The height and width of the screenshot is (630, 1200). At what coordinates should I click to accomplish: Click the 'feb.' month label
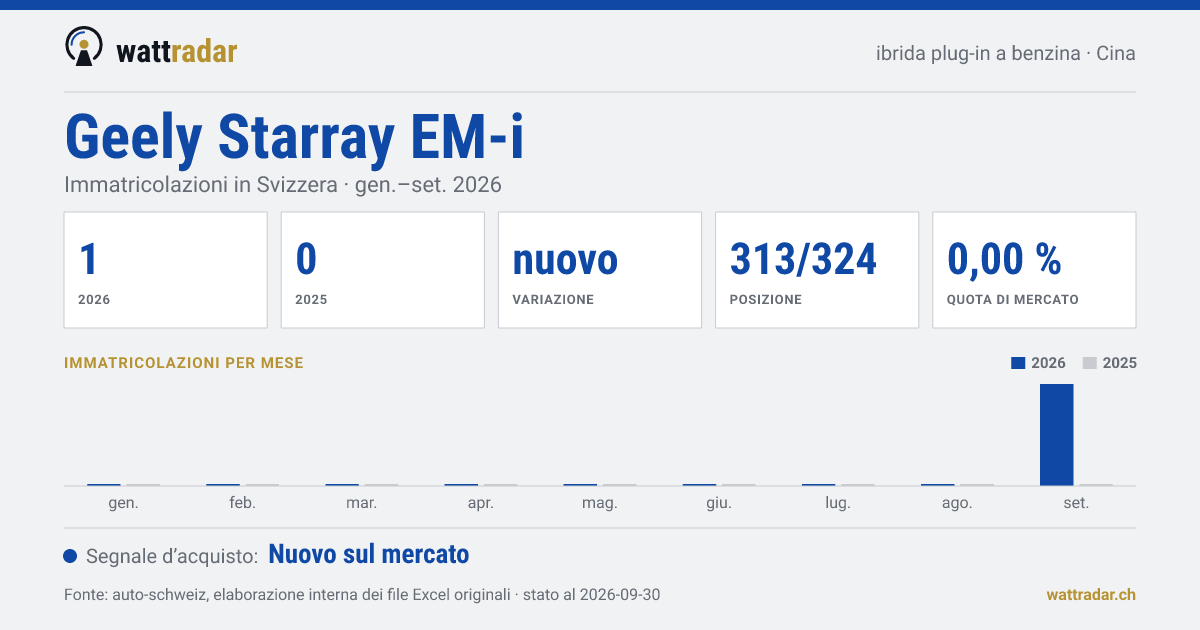coord(242,503)
